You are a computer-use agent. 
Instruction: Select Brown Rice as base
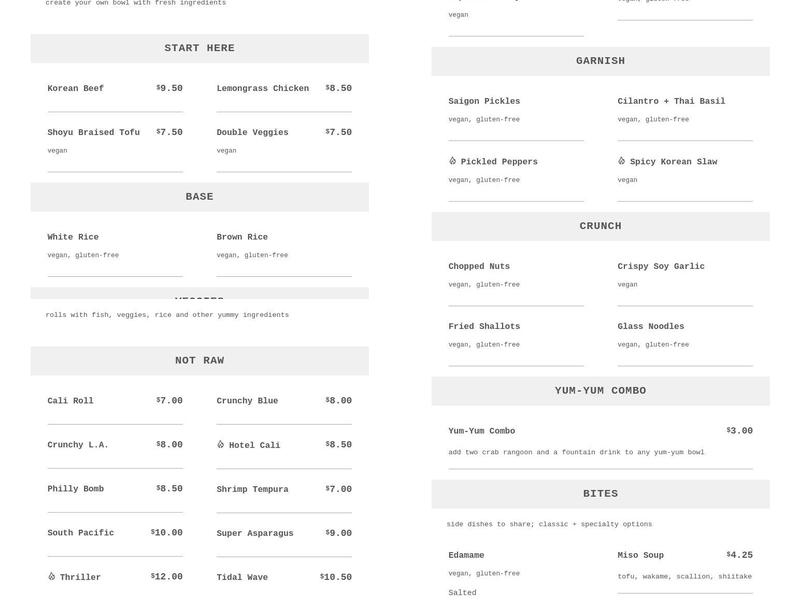coord(242,238)
